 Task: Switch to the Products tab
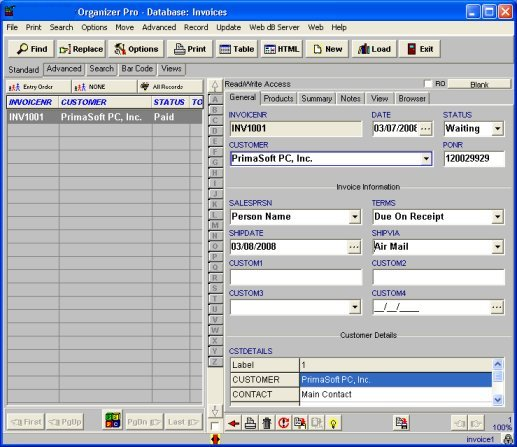click(x=278, y=98)
